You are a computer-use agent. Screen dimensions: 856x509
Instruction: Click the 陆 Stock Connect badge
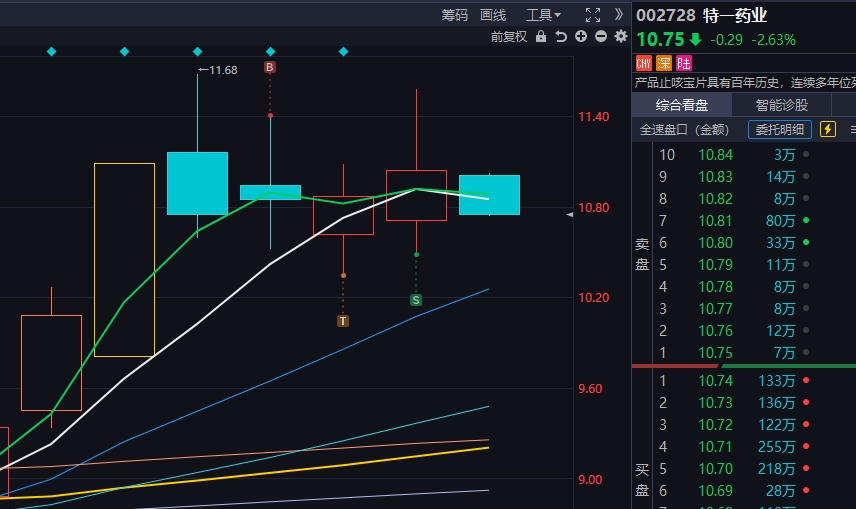[x=684, y=63]
